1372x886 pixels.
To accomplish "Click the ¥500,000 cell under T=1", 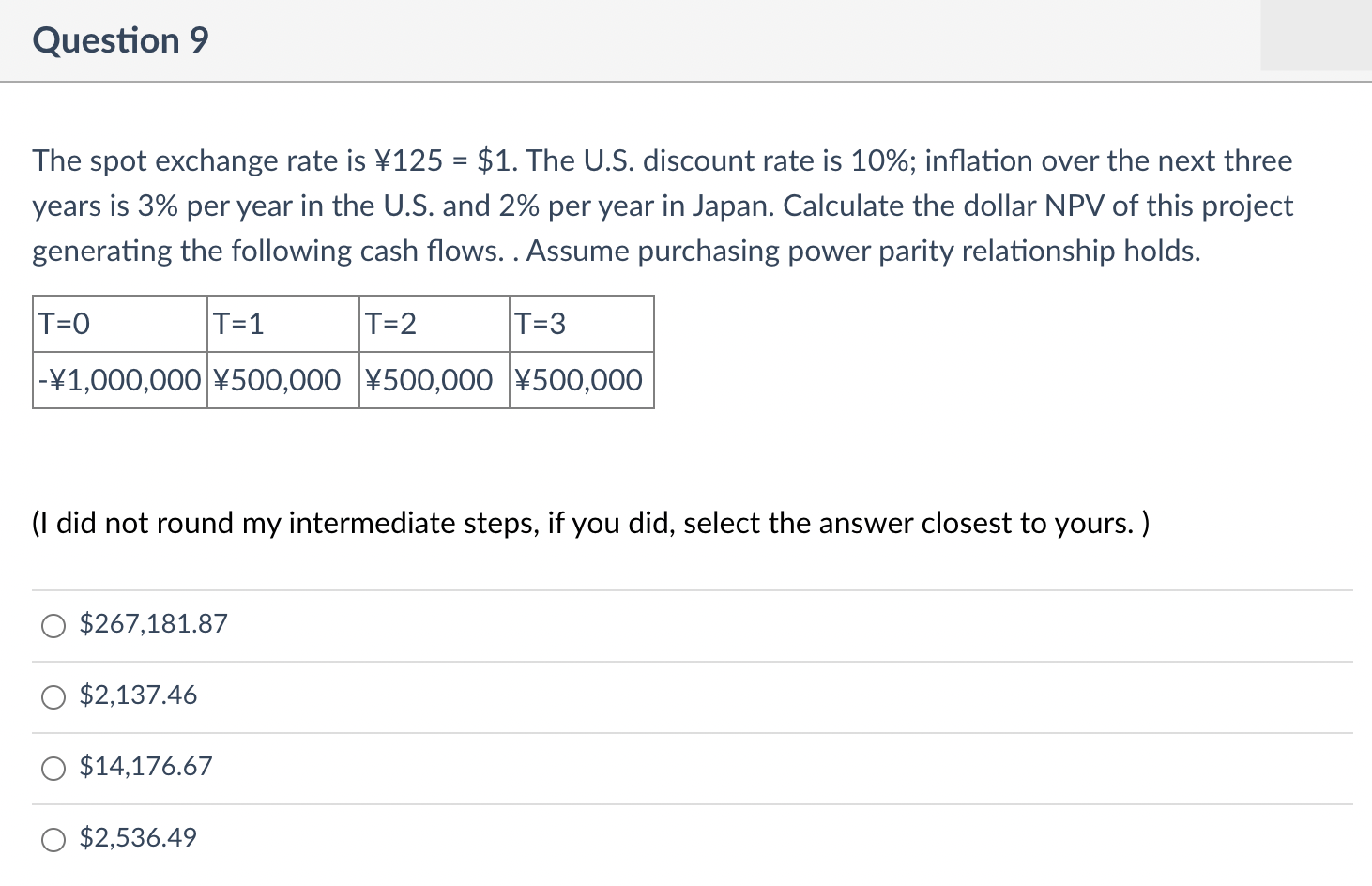I will (x=281, y=380).
